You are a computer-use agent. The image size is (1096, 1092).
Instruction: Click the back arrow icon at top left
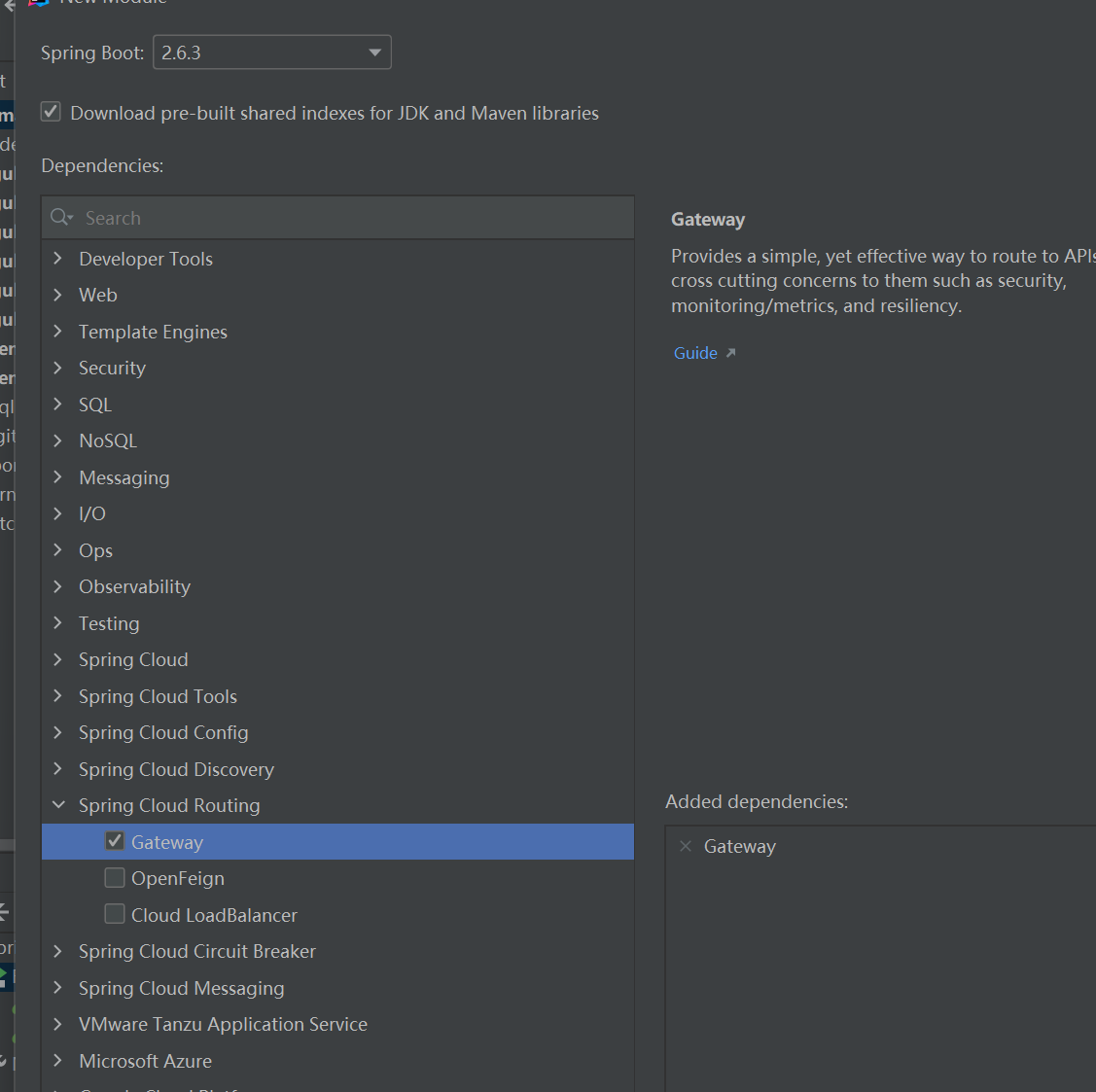(x=9, y=4)
